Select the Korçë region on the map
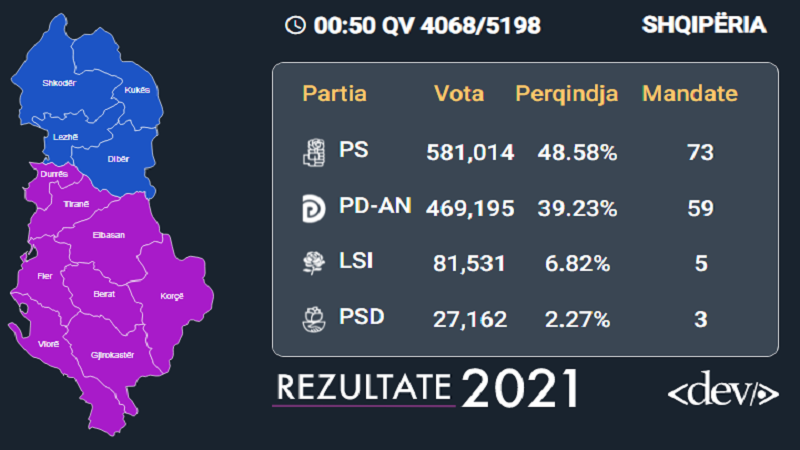The height and width of the screenshot is (450, 800). click(172, 296)
